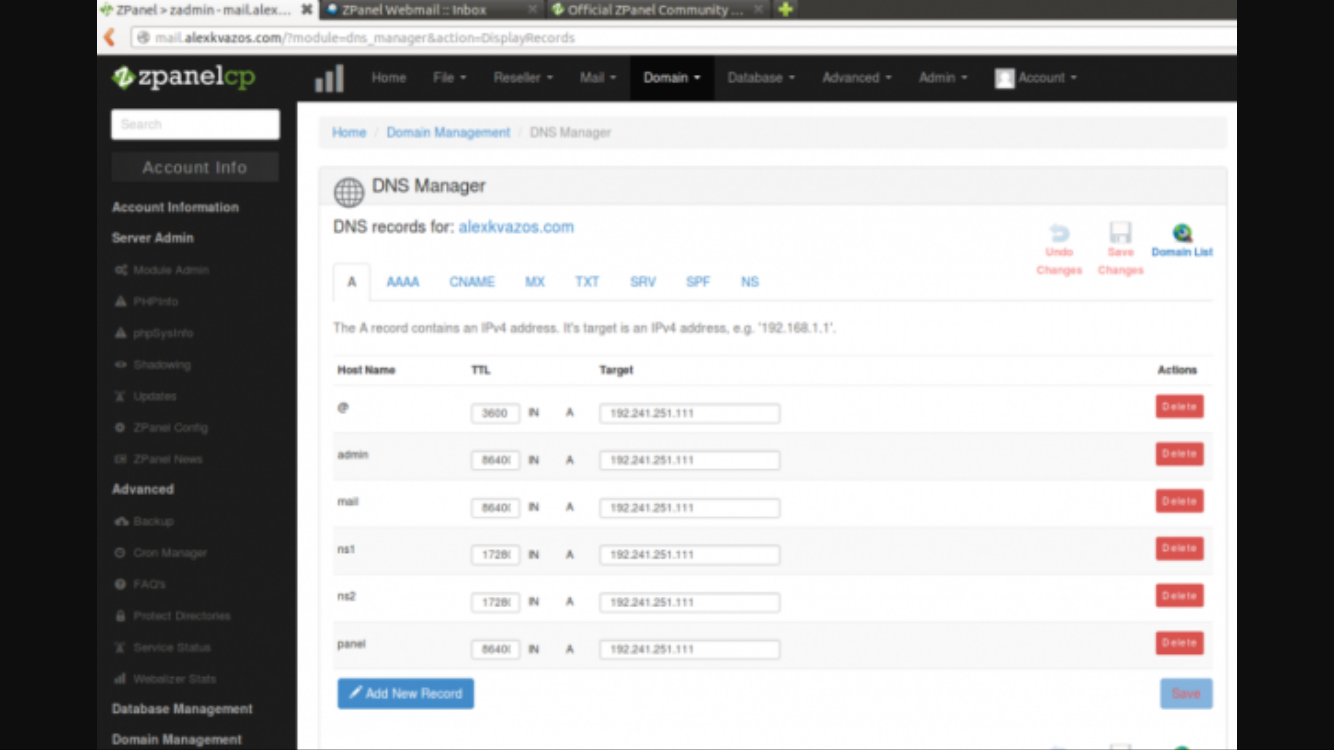Click the DNS Manager globe icon
Screen dimensions: 1334x750
(349, 191)
